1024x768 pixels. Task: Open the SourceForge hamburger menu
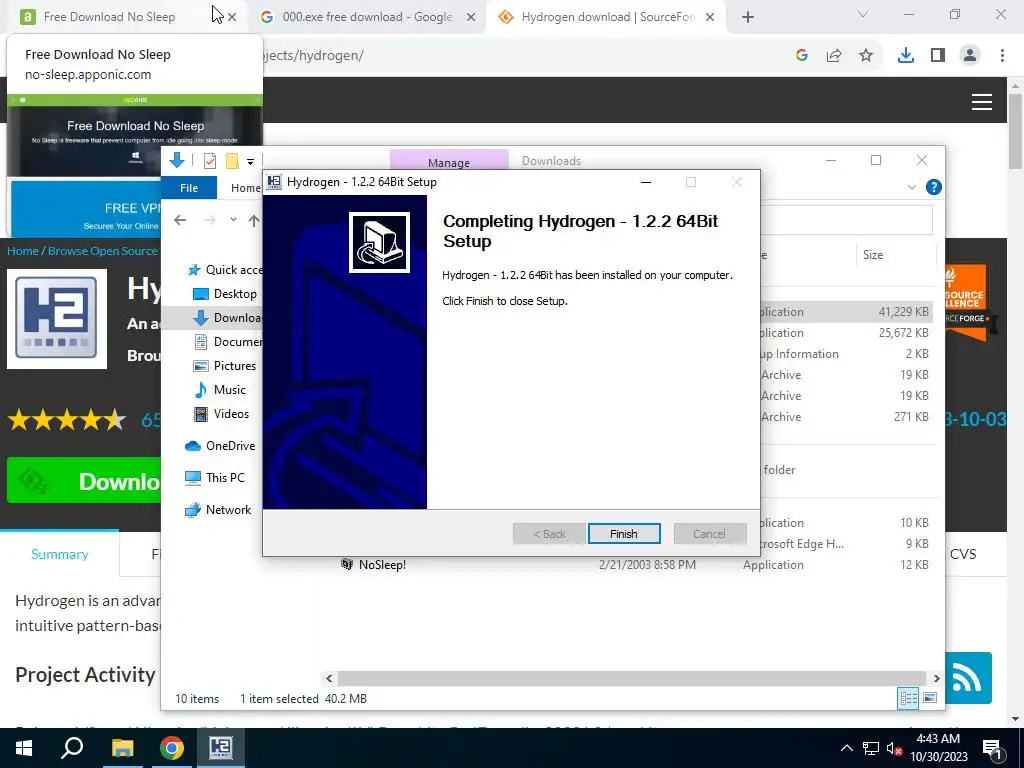[x=982, y=102]
